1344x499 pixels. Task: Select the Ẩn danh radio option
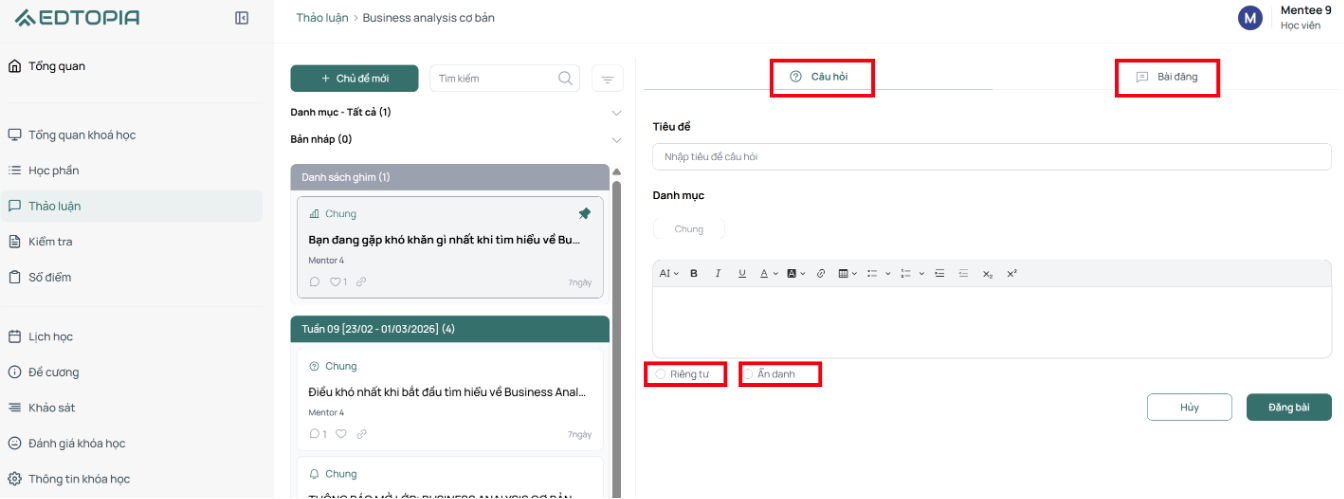coord(748,374)
